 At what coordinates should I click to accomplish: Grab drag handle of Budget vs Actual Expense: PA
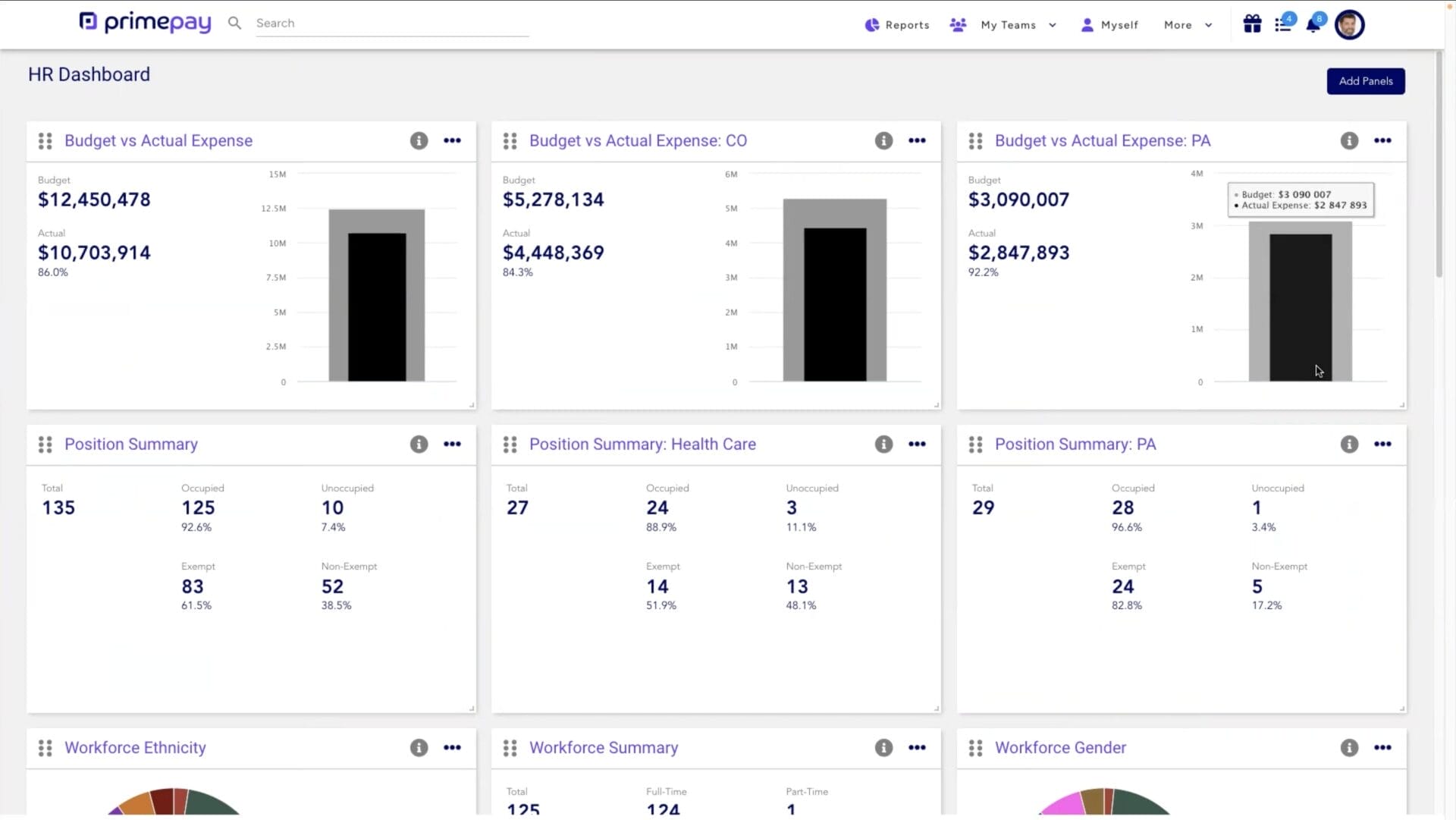(x=976, y=141)
